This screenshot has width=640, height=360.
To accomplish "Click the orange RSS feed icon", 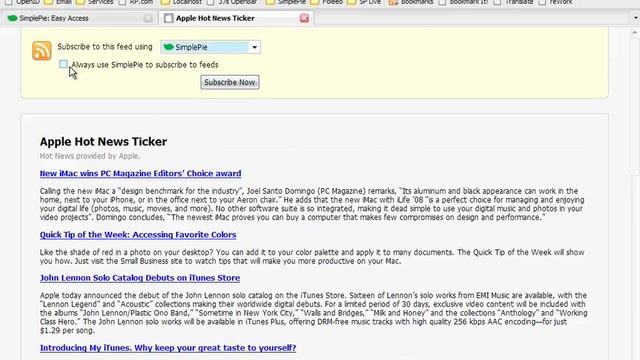I will point(42,51).
